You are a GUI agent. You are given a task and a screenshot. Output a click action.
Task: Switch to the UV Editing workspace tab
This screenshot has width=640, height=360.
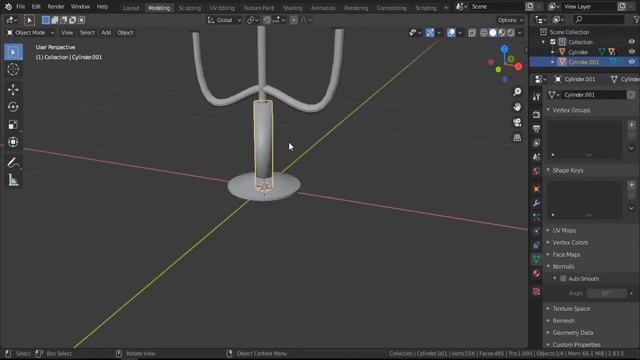coord(222,8)
